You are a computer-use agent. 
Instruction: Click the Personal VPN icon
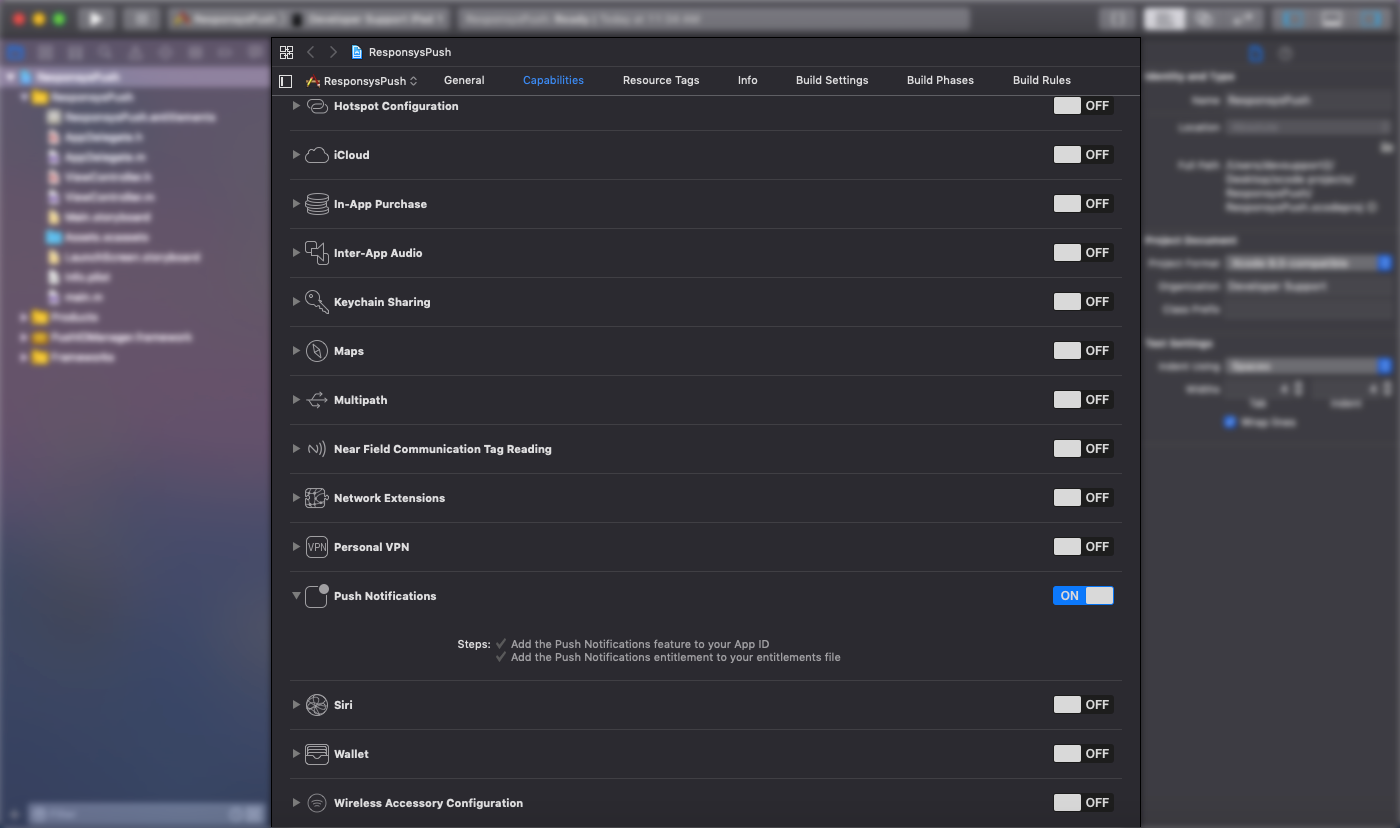point(317,547)
